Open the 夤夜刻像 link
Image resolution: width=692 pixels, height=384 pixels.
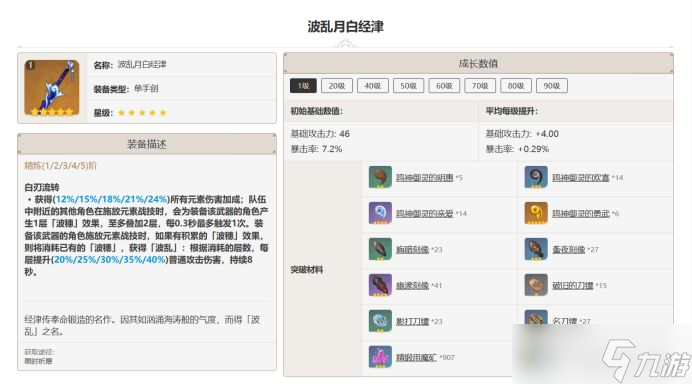tap(568, 250)
